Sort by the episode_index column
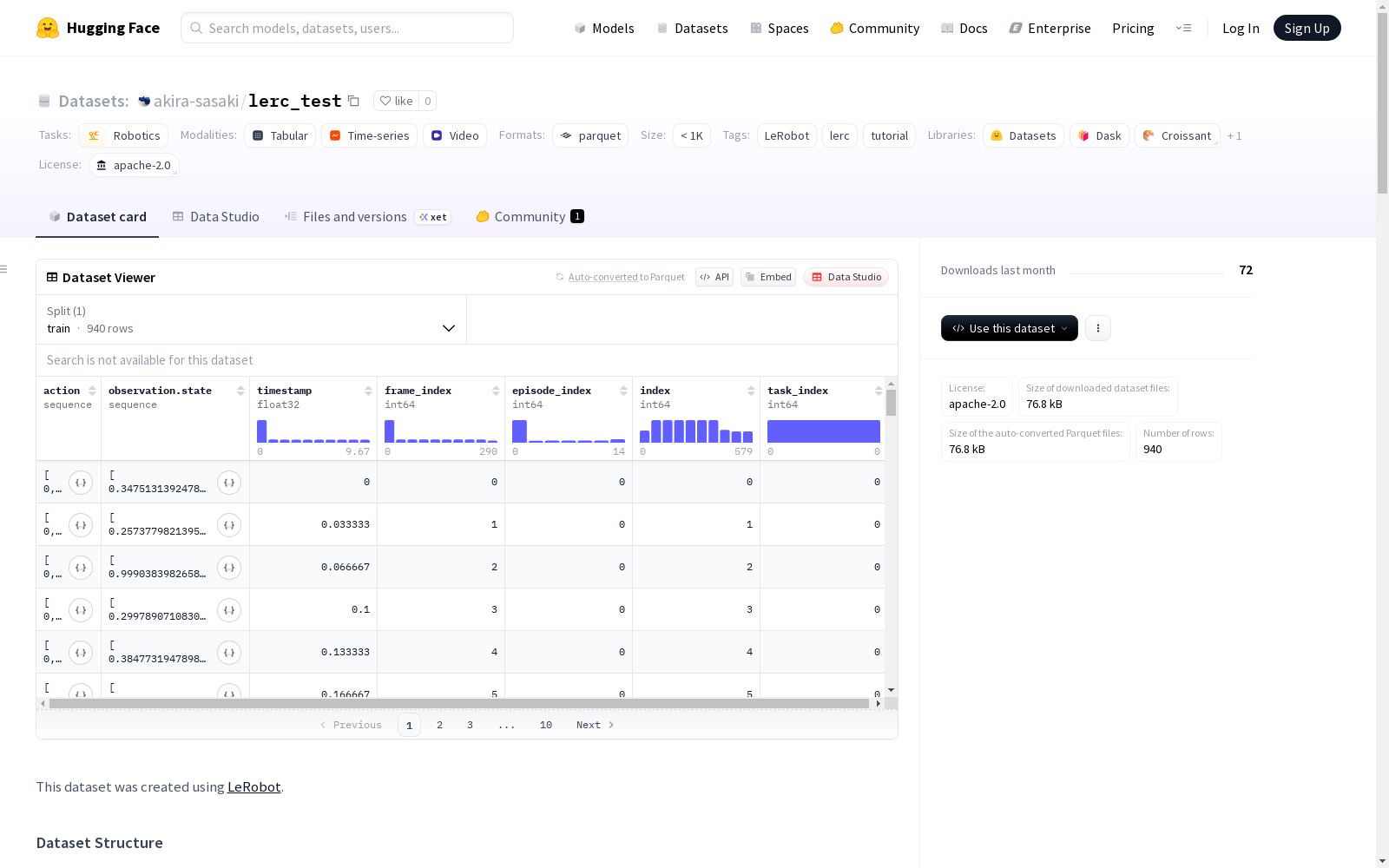 623,391
